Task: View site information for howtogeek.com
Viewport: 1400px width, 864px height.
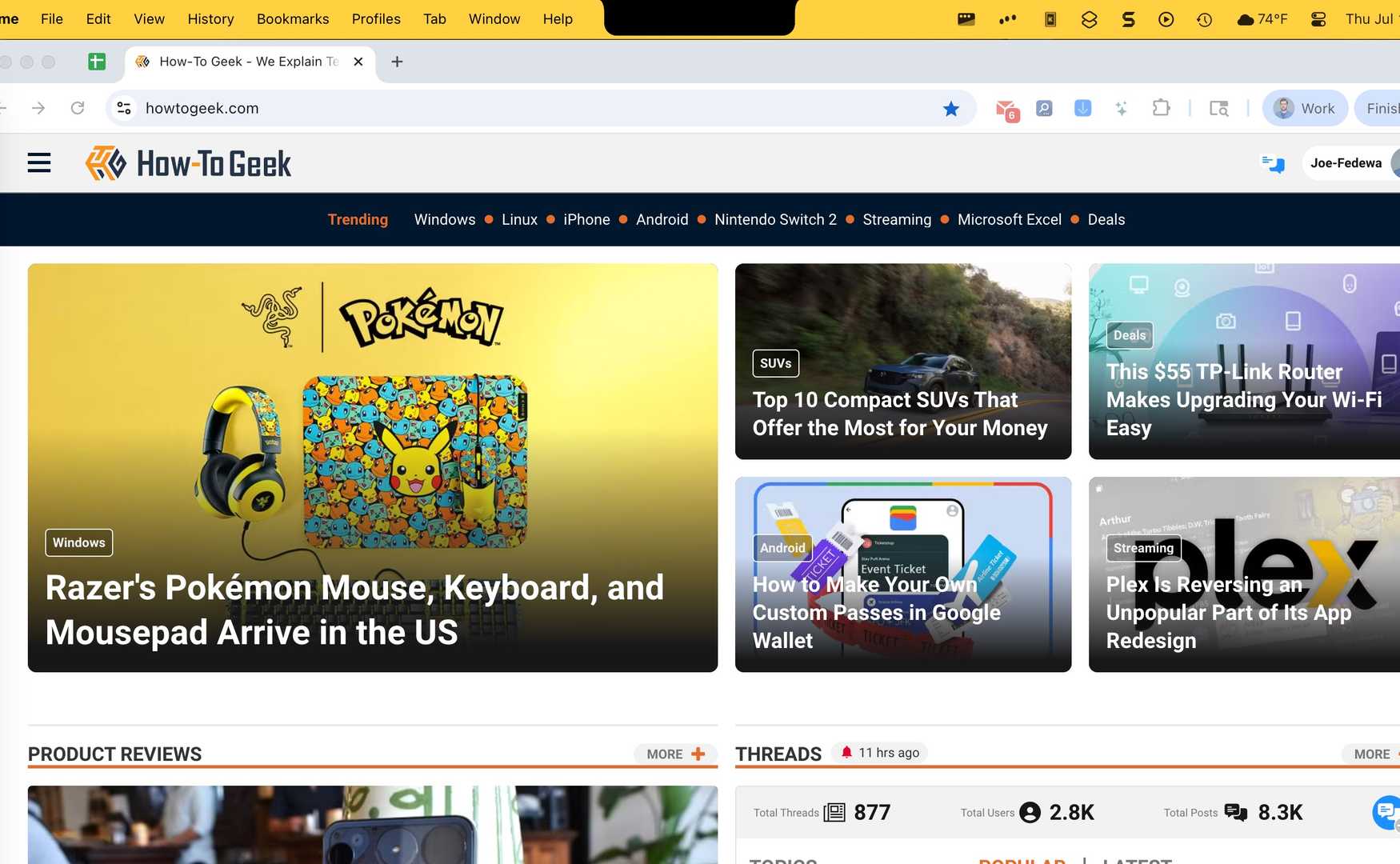Action: click(x=124, y=108)
